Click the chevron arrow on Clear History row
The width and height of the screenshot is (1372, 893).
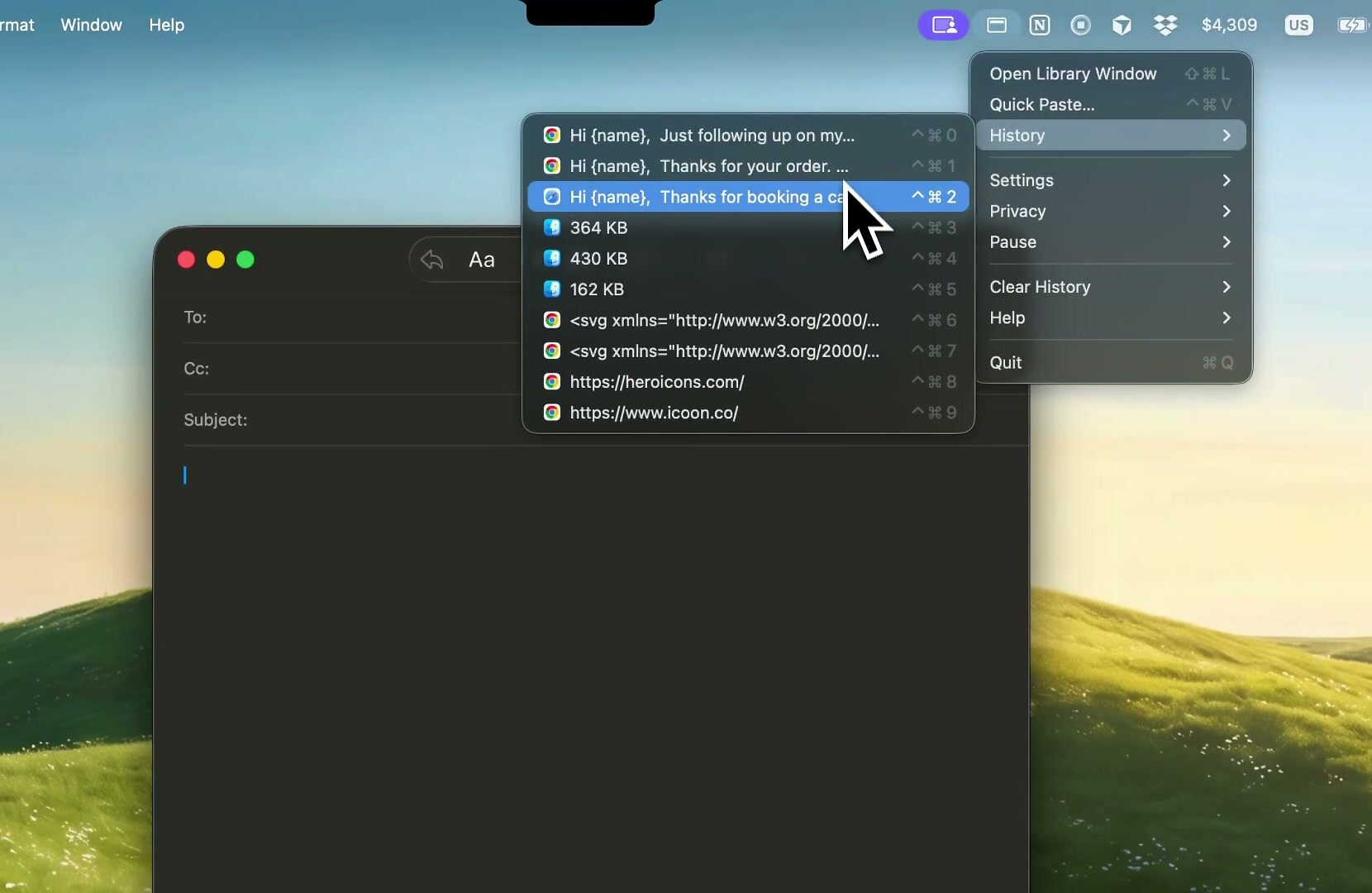click(1227, 287)
